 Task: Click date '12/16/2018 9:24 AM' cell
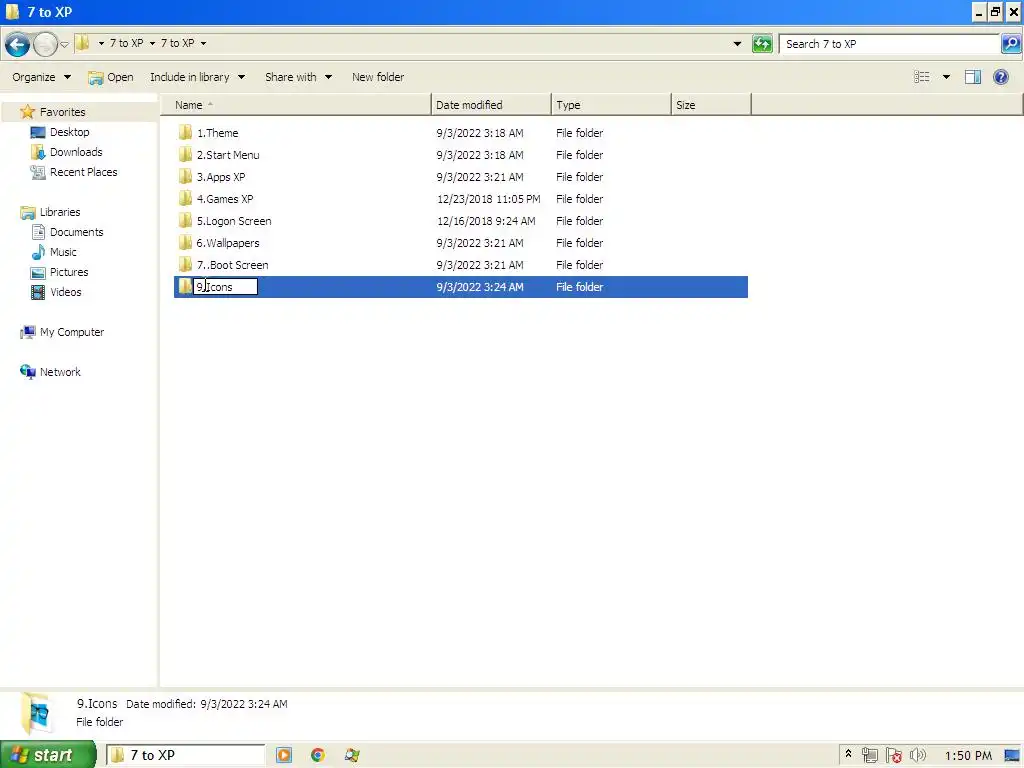[x=486, y=221]
